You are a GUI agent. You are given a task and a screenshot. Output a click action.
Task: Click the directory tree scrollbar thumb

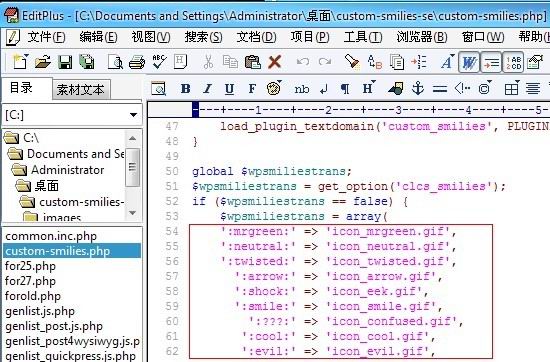pos(132,167)
